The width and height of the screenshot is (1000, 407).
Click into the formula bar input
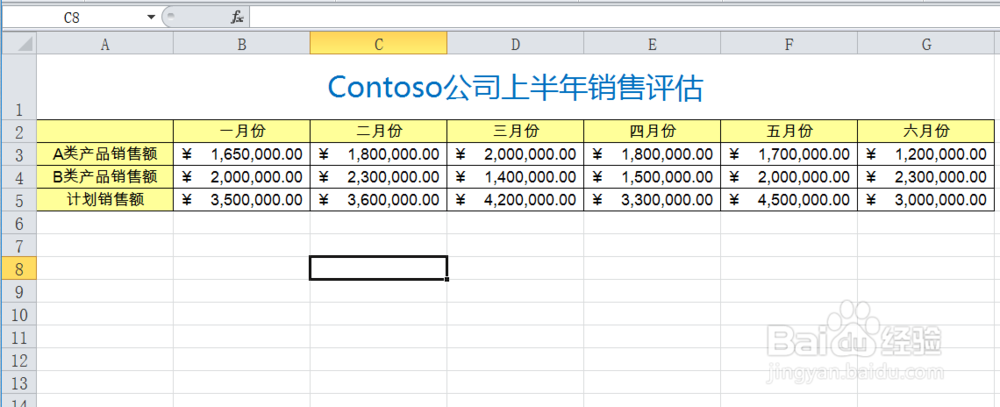pyautogui.click(x=624, y=17)
